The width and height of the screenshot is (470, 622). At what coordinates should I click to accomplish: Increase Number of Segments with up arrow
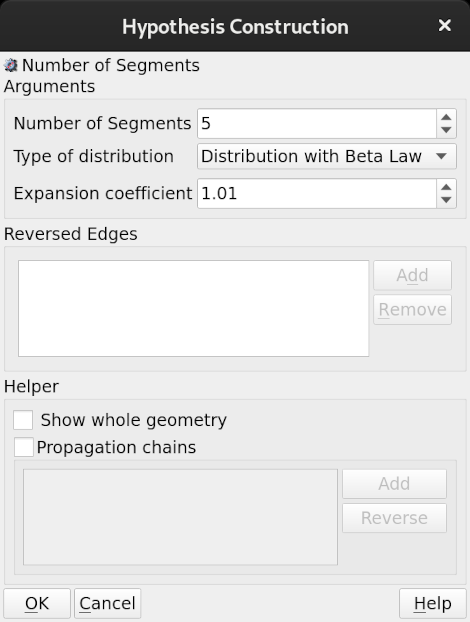(446, 117)
